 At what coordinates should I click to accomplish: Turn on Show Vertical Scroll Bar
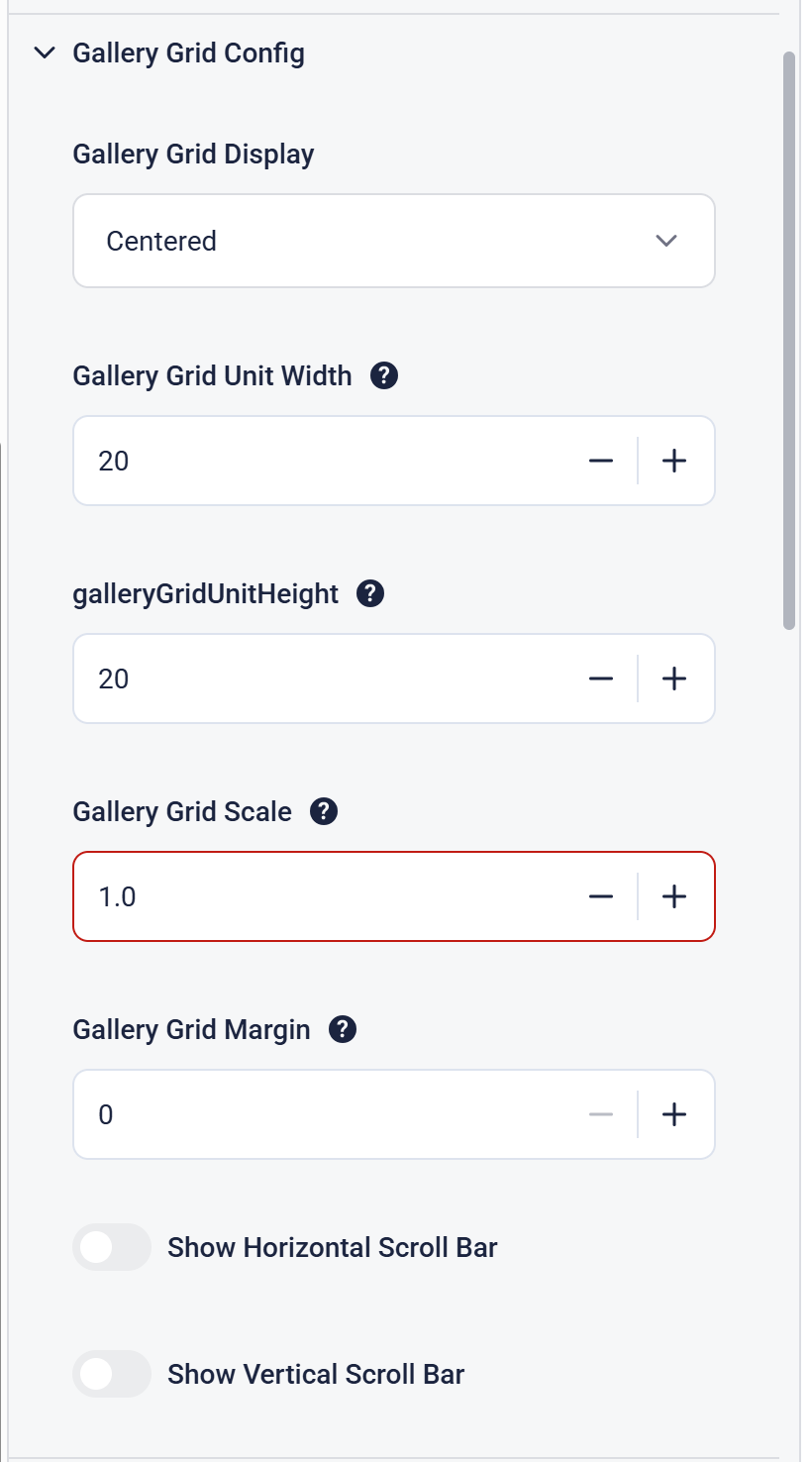[112, 1374]
